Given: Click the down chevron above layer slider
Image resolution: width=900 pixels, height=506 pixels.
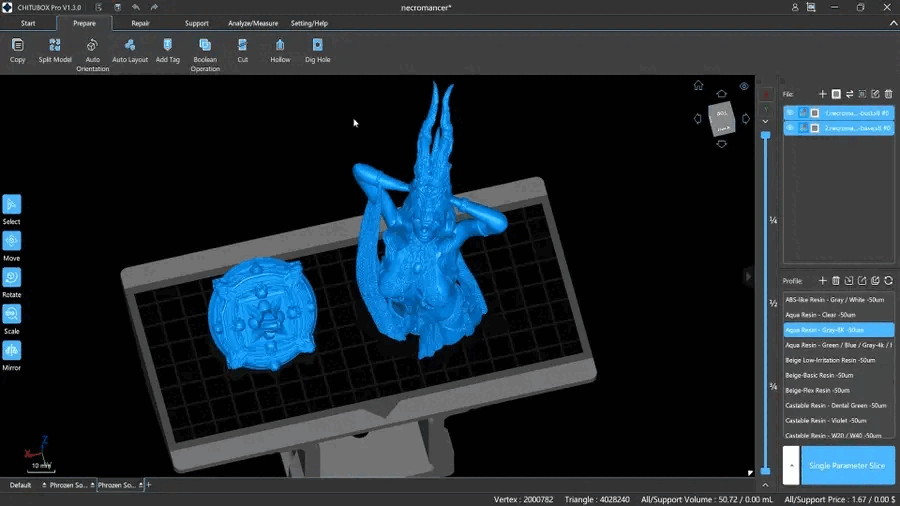Looking at the screenshot, I should (766, 121).
